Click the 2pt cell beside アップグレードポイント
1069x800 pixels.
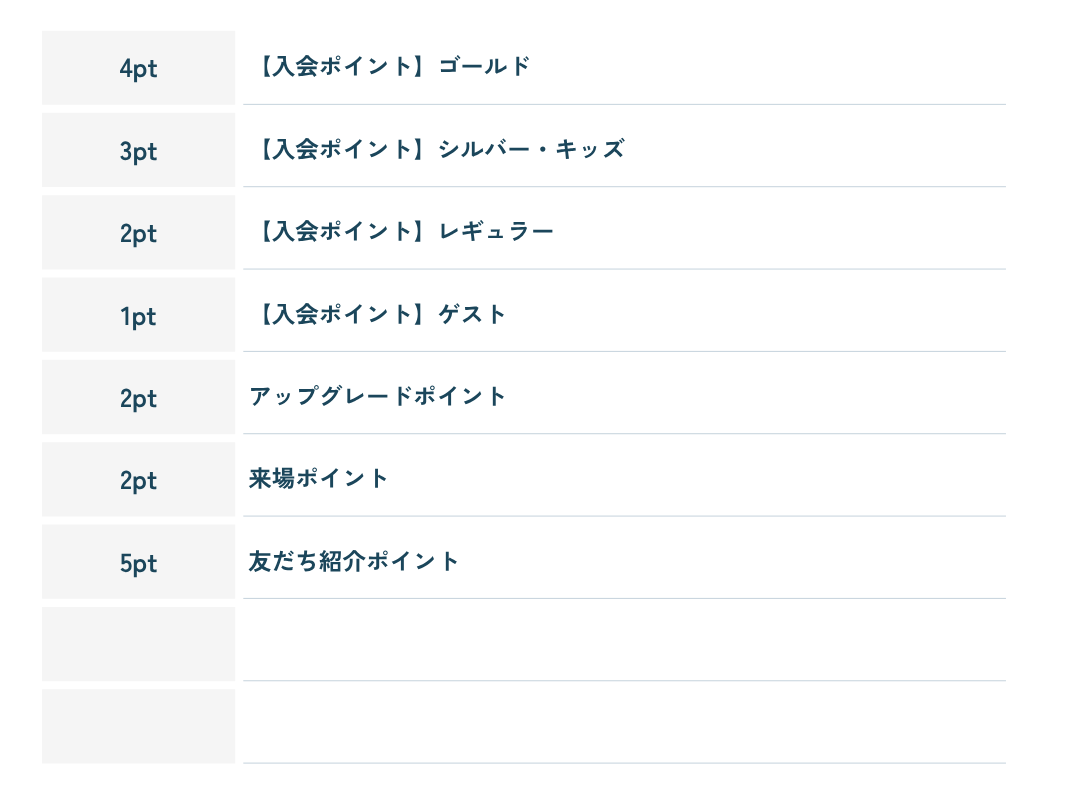(x=138, y=398)
